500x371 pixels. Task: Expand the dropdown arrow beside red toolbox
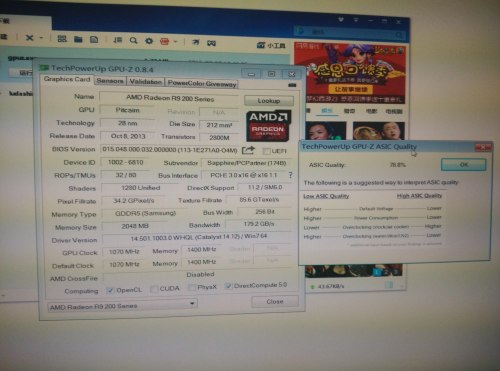(175, 42)
